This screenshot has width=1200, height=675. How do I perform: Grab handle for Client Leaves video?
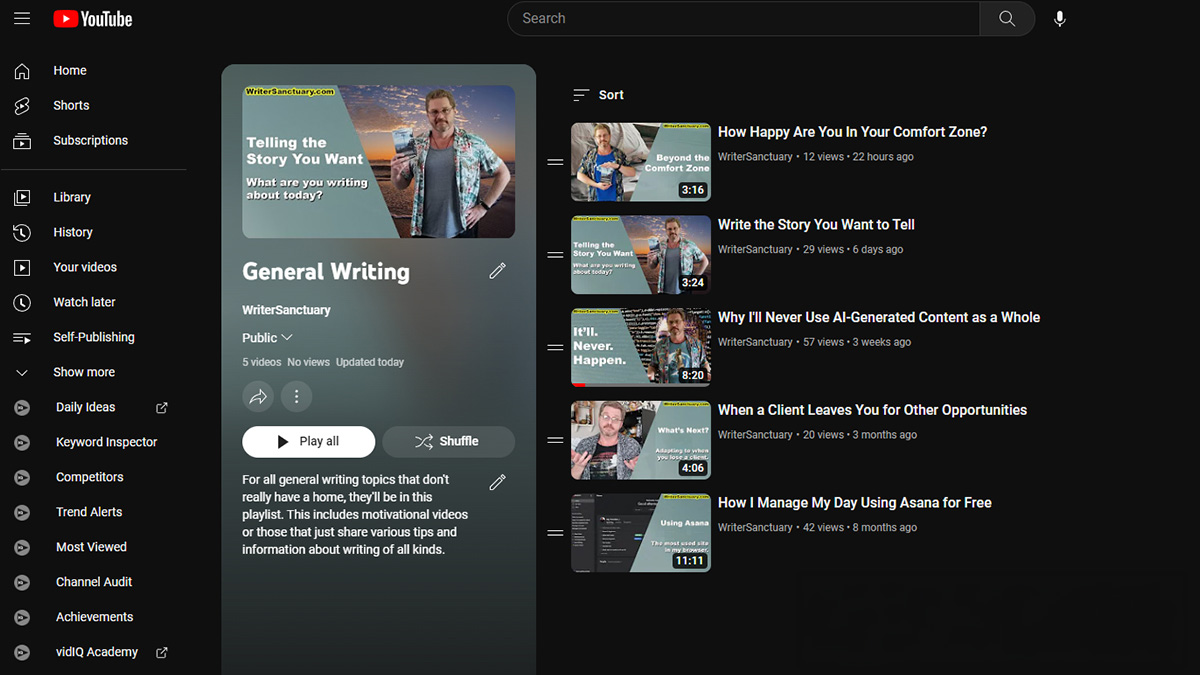555,441
